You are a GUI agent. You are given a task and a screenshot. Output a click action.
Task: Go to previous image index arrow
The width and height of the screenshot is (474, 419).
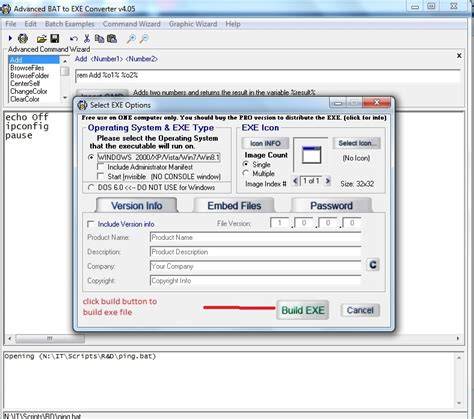295,181
